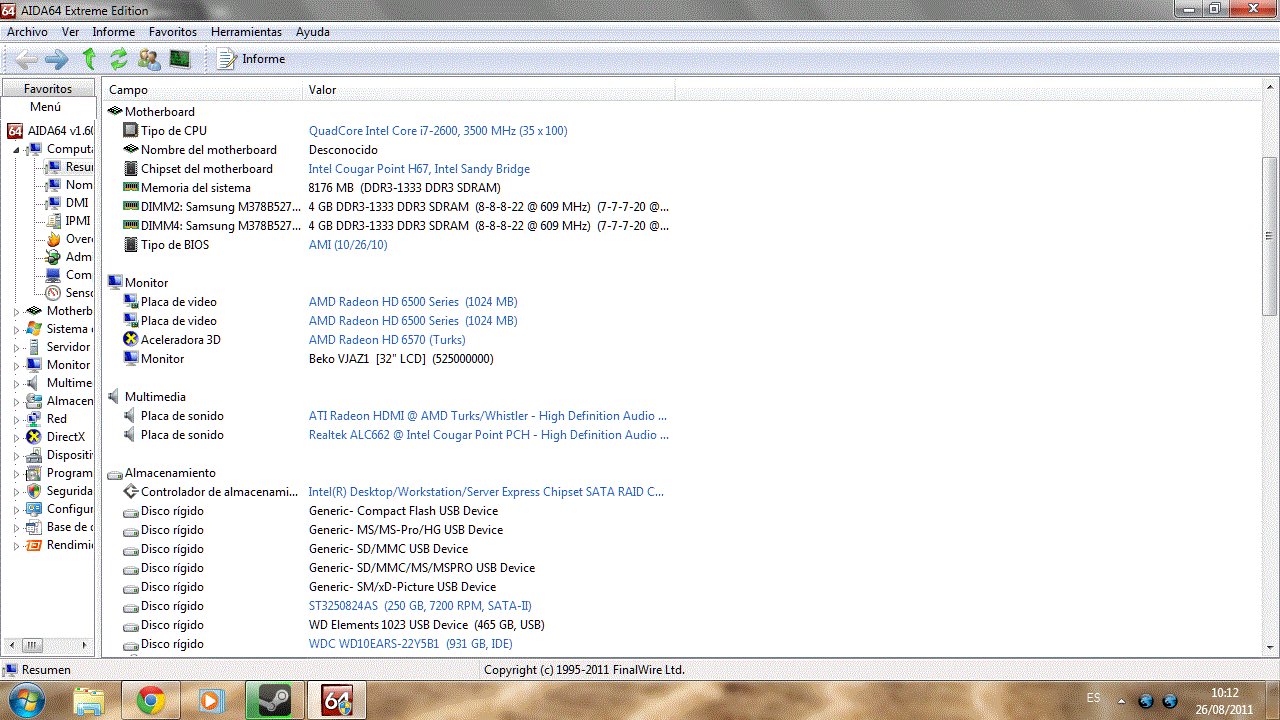Screen dimensions: 1280x720
Task: Open the ST3250824AS disk link
Action: point(420,606)
